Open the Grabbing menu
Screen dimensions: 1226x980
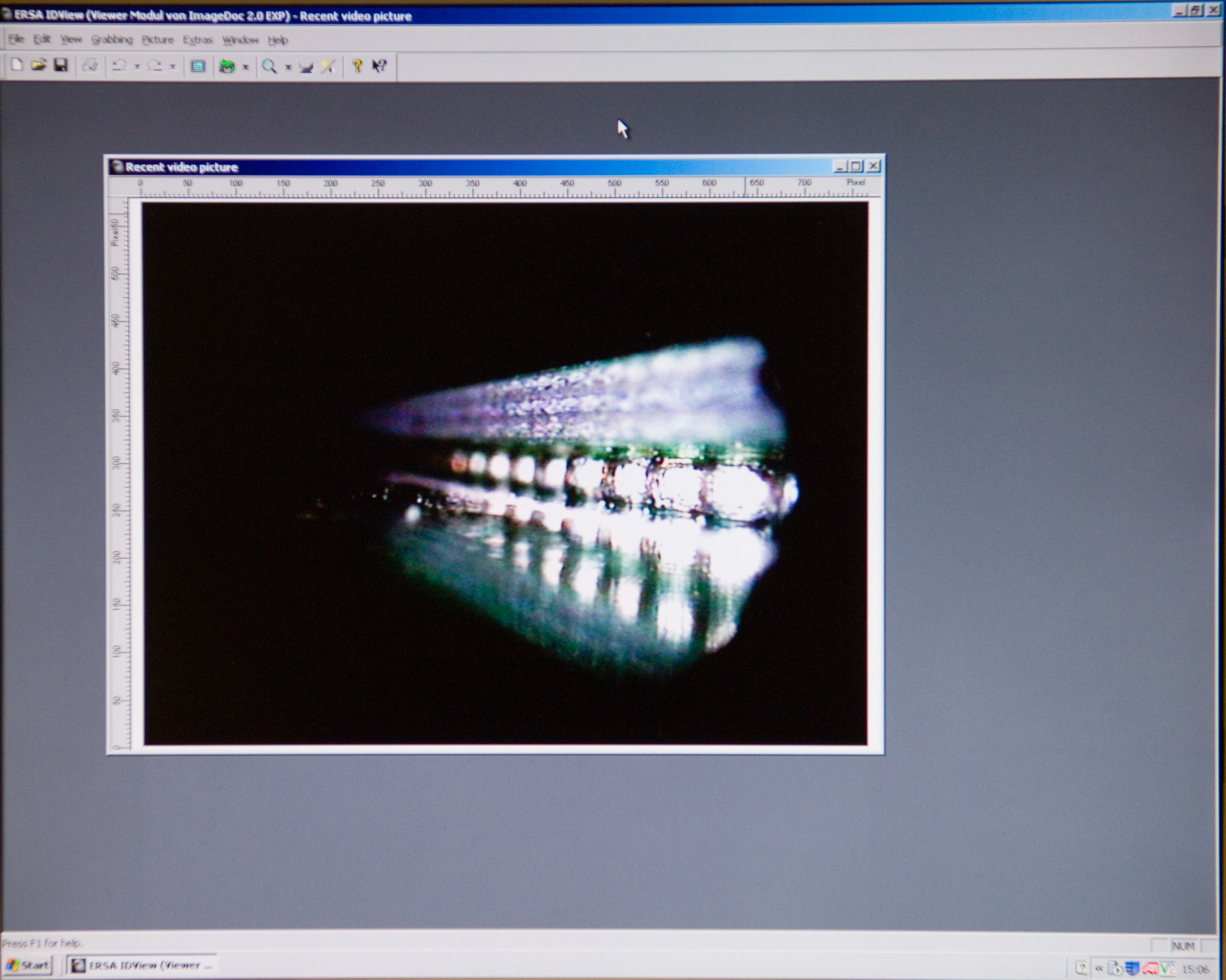point(111,39)
